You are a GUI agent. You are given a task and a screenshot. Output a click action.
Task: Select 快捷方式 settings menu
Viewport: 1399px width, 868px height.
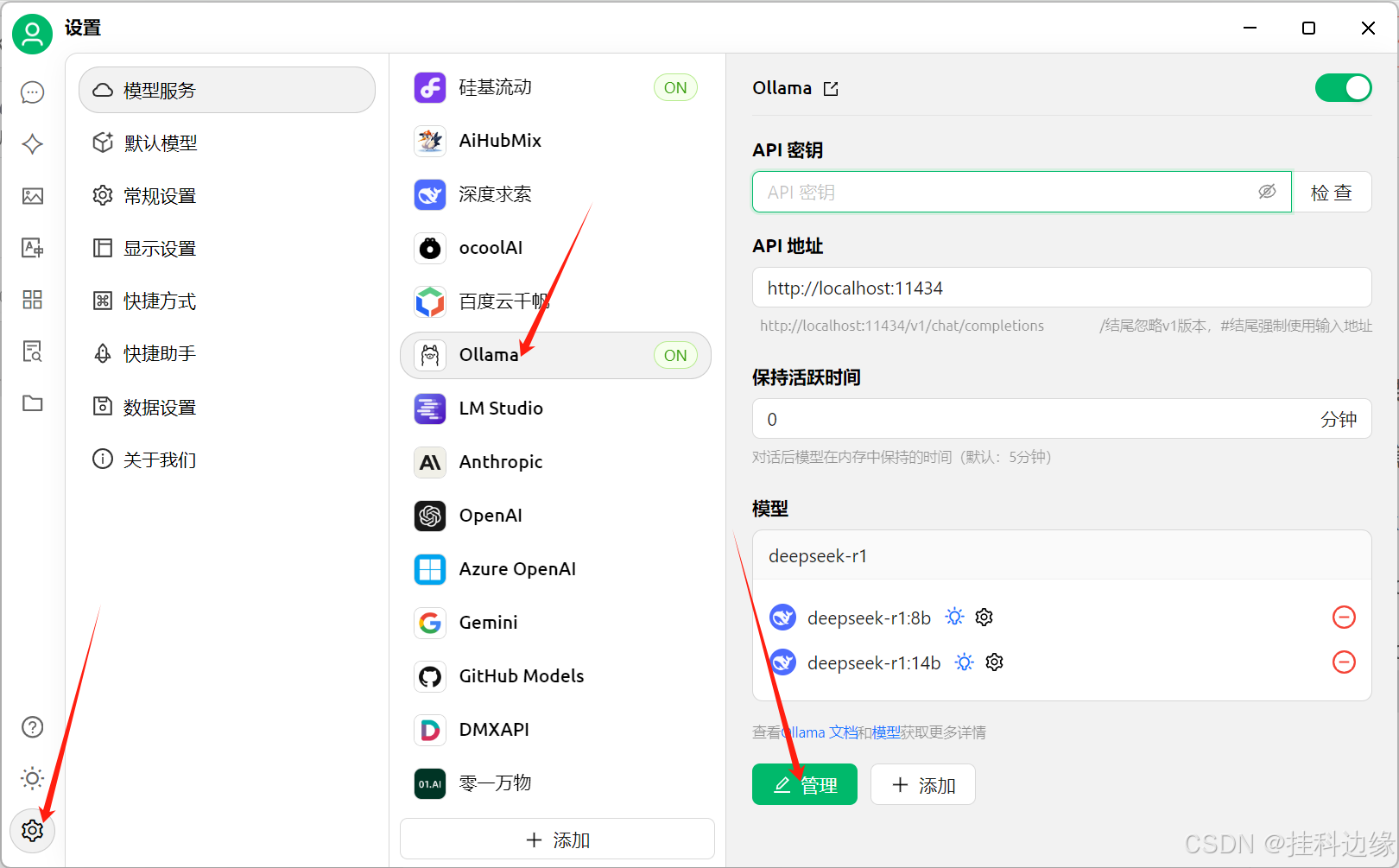coord(227,301)
